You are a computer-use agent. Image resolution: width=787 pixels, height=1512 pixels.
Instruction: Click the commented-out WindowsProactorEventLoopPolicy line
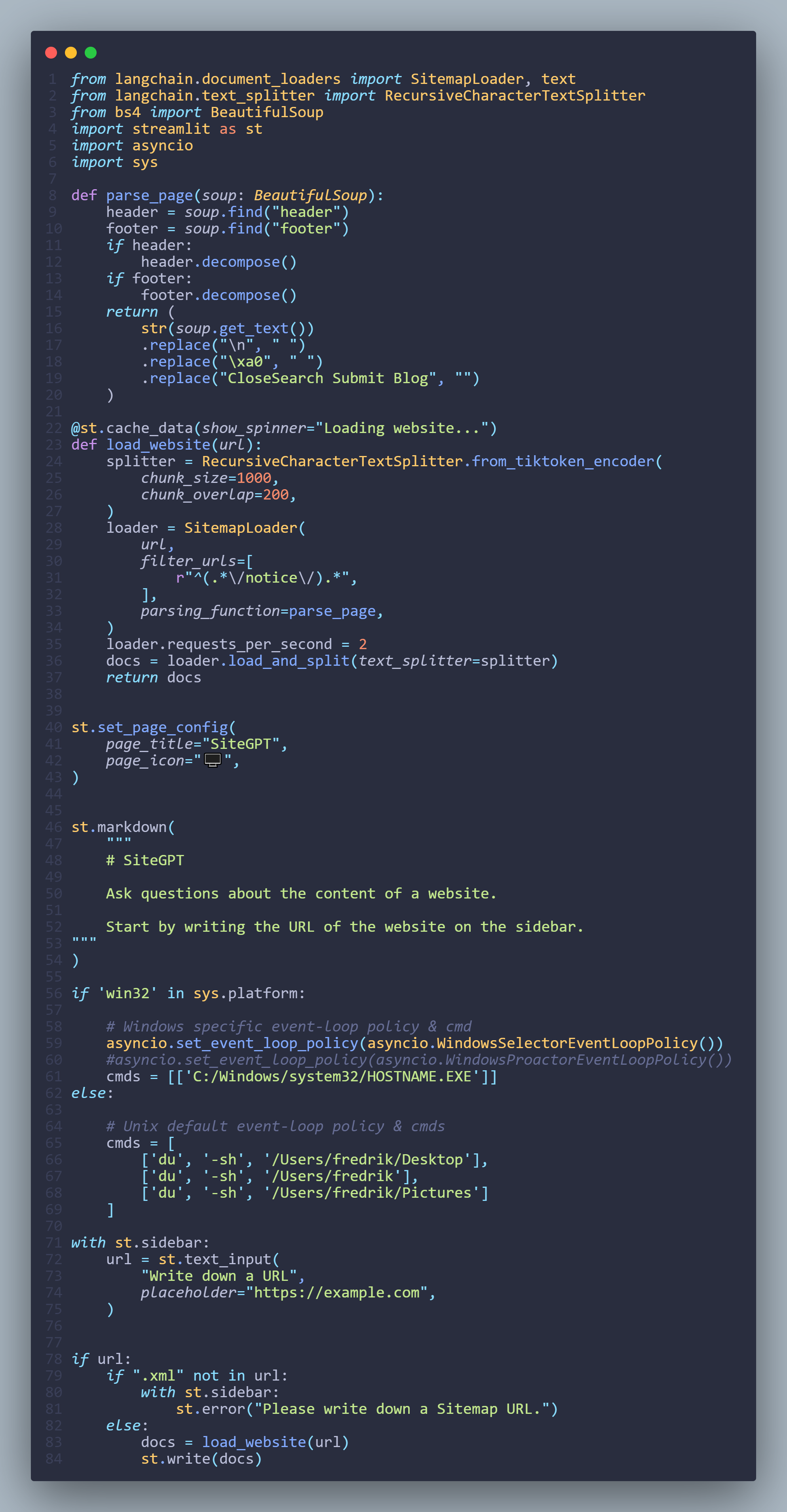(418, 1060)
